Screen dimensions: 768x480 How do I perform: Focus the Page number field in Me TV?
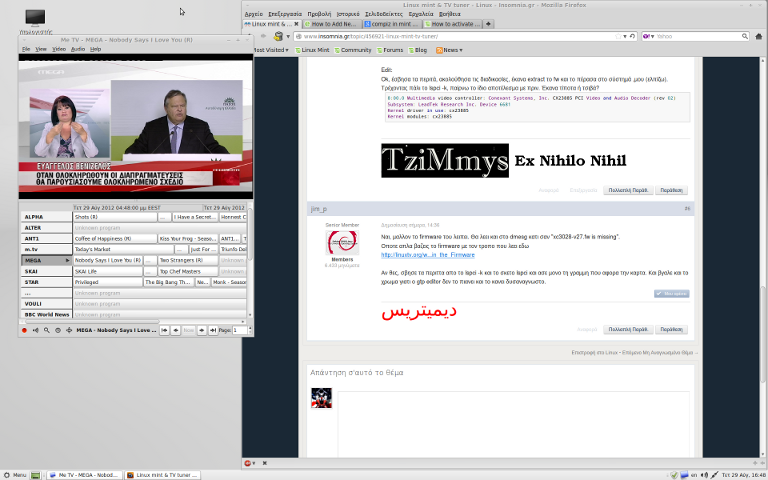pyautogui.click(x=240, y=331)
